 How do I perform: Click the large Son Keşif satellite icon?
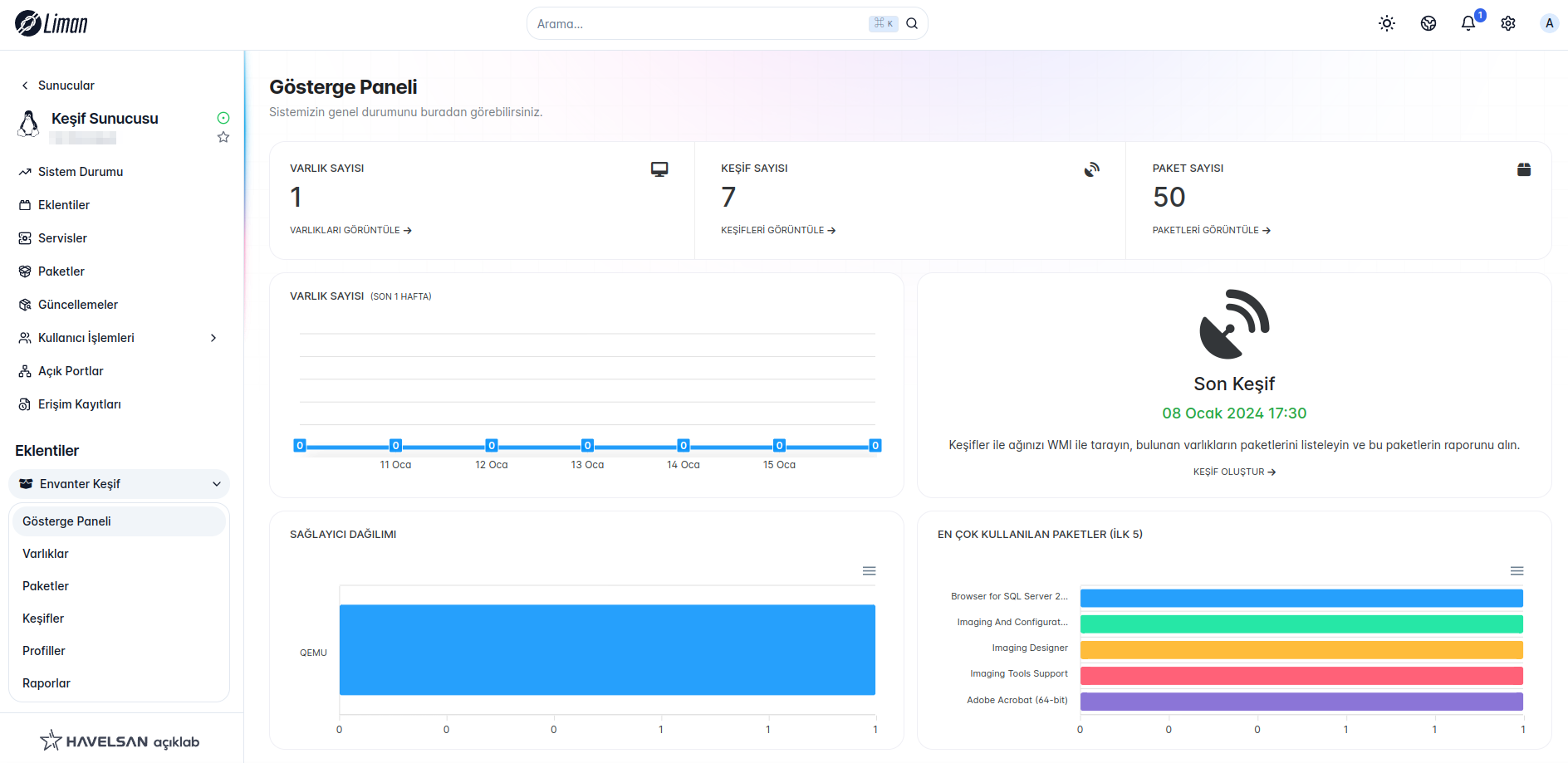[x=1234, y=324]
